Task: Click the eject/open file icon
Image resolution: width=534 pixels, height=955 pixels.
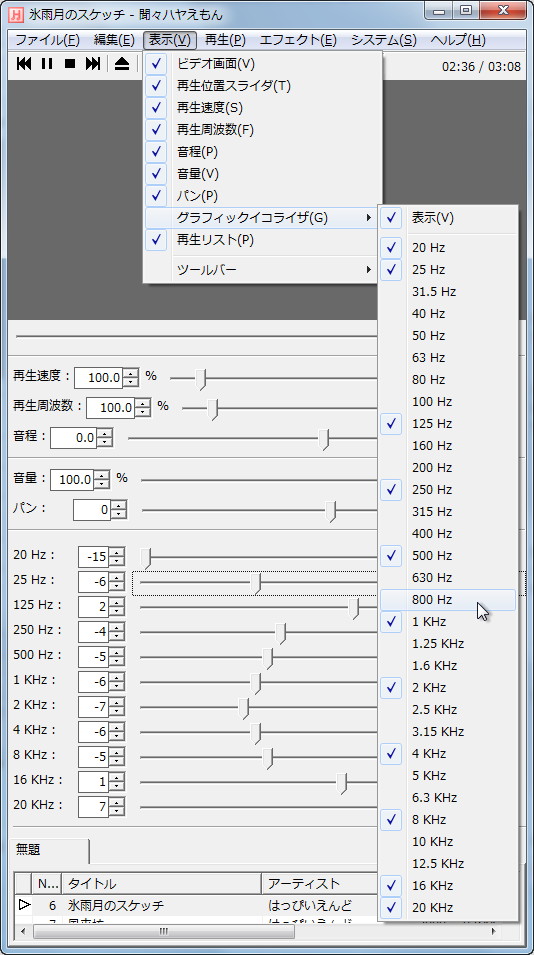Action: (122, 64)
